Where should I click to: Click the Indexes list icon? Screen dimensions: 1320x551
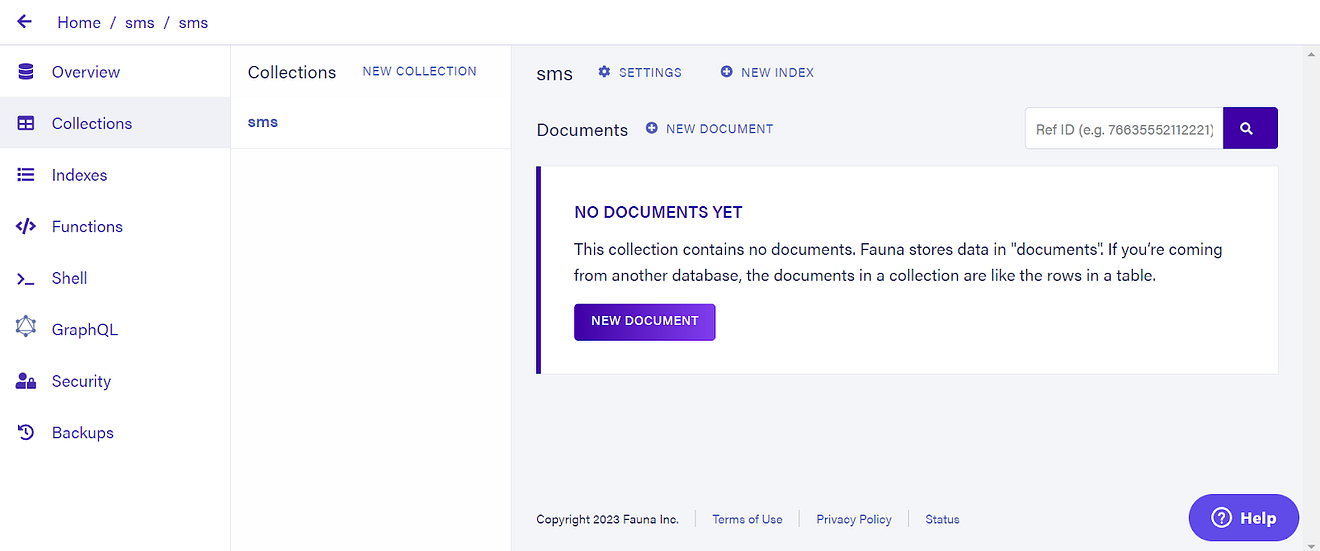tap(26, 175)
